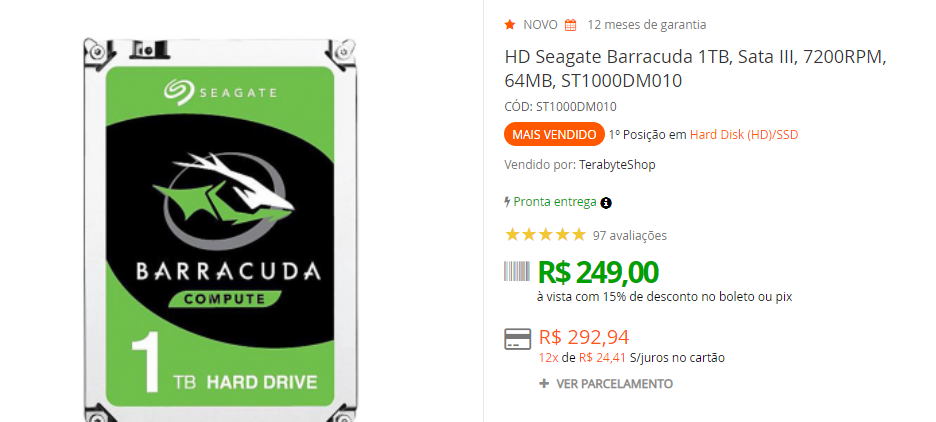Click the five-star rating icons
Screen dimensions: 936x422
pyautogui.click(x=545, y=235)
